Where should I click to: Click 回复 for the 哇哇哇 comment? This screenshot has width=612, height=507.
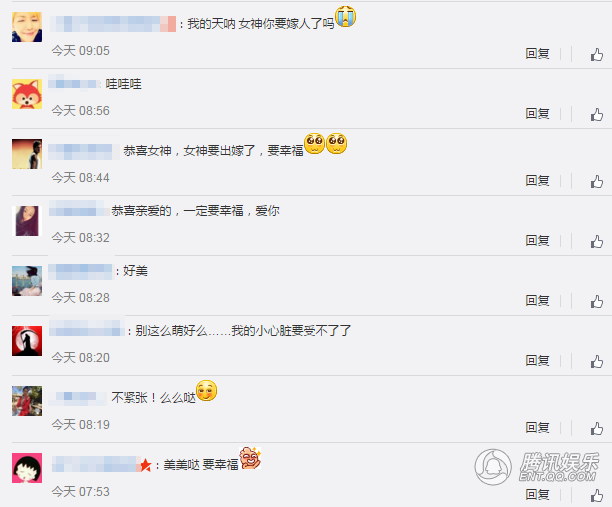(x=537, y=114)
